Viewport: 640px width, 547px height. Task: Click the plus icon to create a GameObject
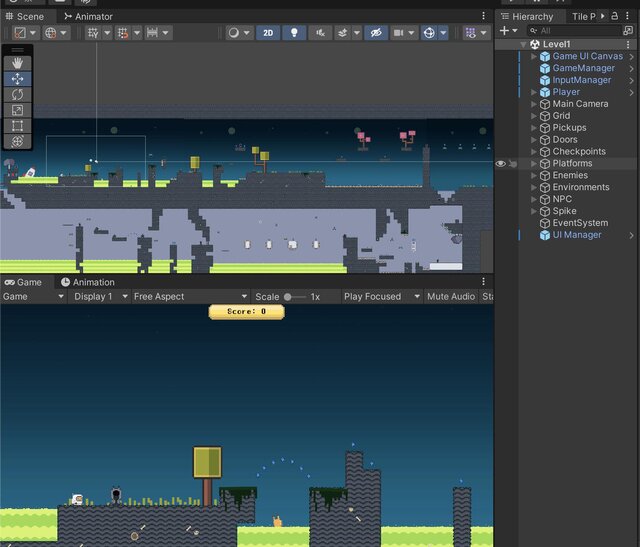(504, 31)
